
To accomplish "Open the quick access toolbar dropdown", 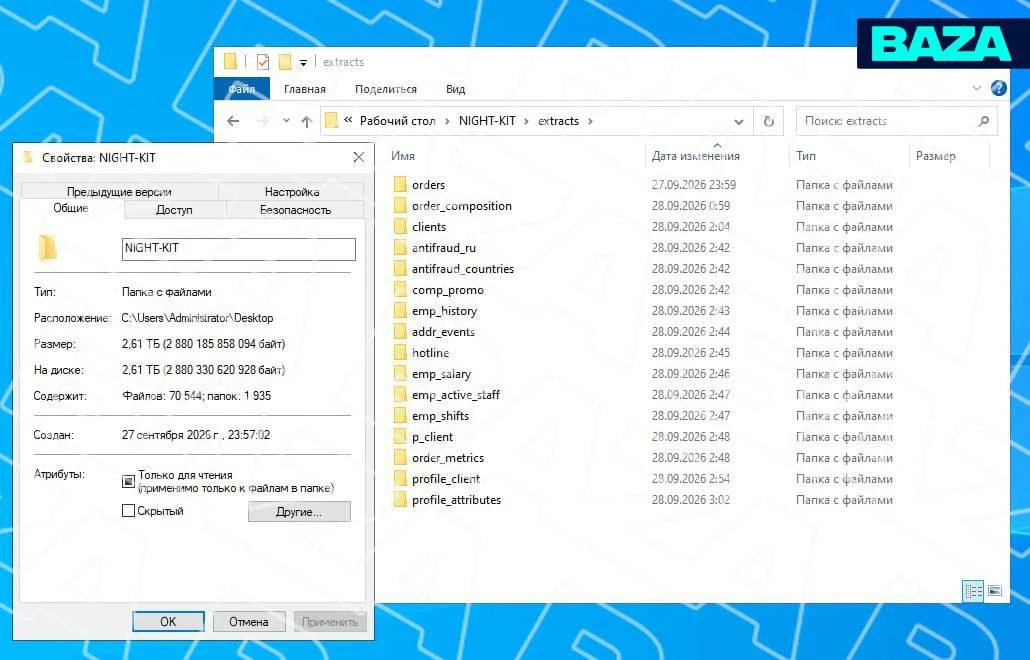I will (303, 63).
